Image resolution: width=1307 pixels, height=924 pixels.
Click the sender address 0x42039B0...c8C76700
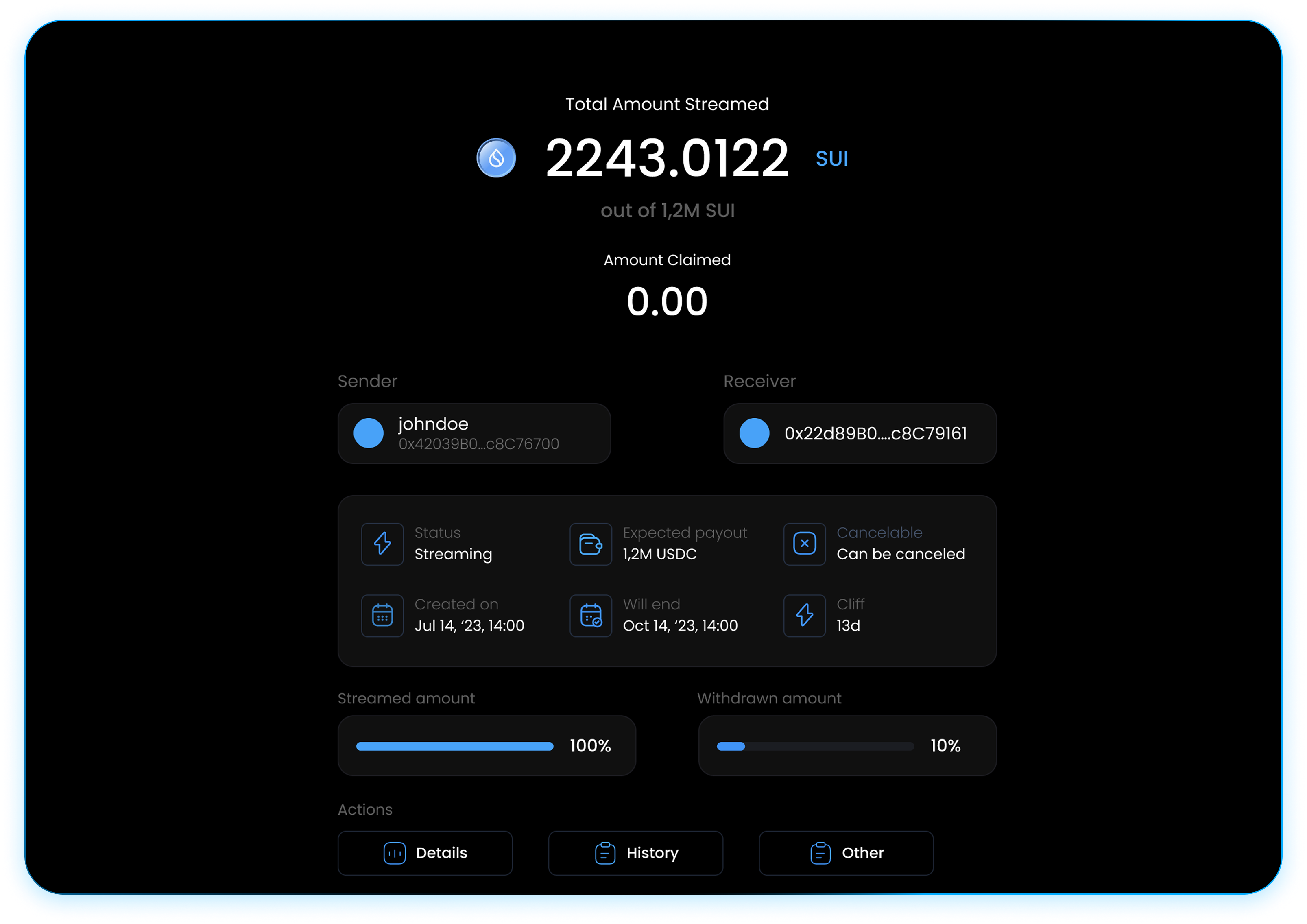[478, 444]
